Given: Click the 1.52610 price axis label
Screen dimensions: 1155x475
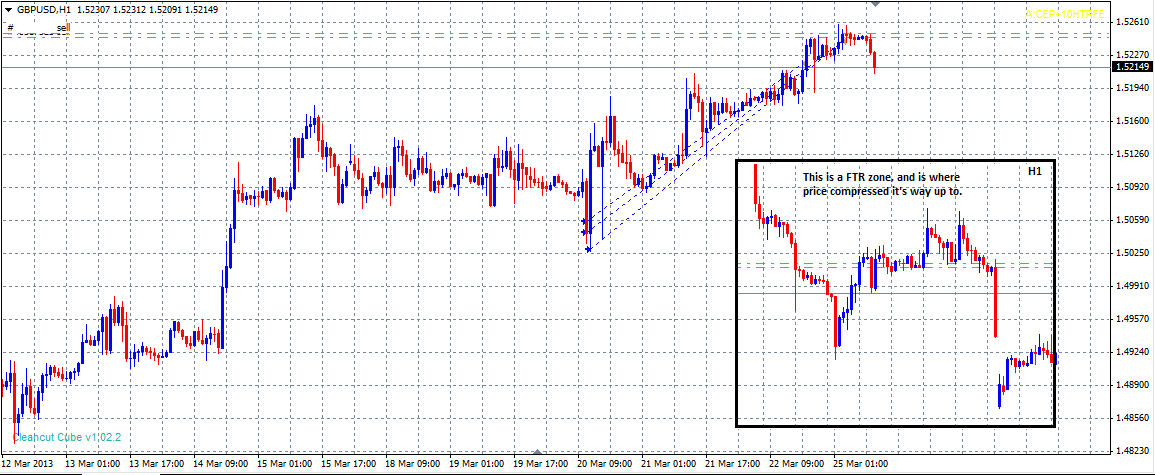Looking at the screenshot, I should 1132,21.
